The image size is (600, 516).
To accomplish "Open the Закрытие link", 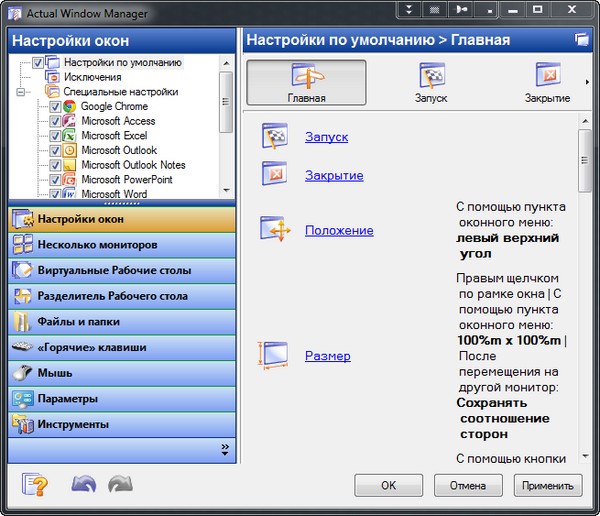I will coord(334,175).
